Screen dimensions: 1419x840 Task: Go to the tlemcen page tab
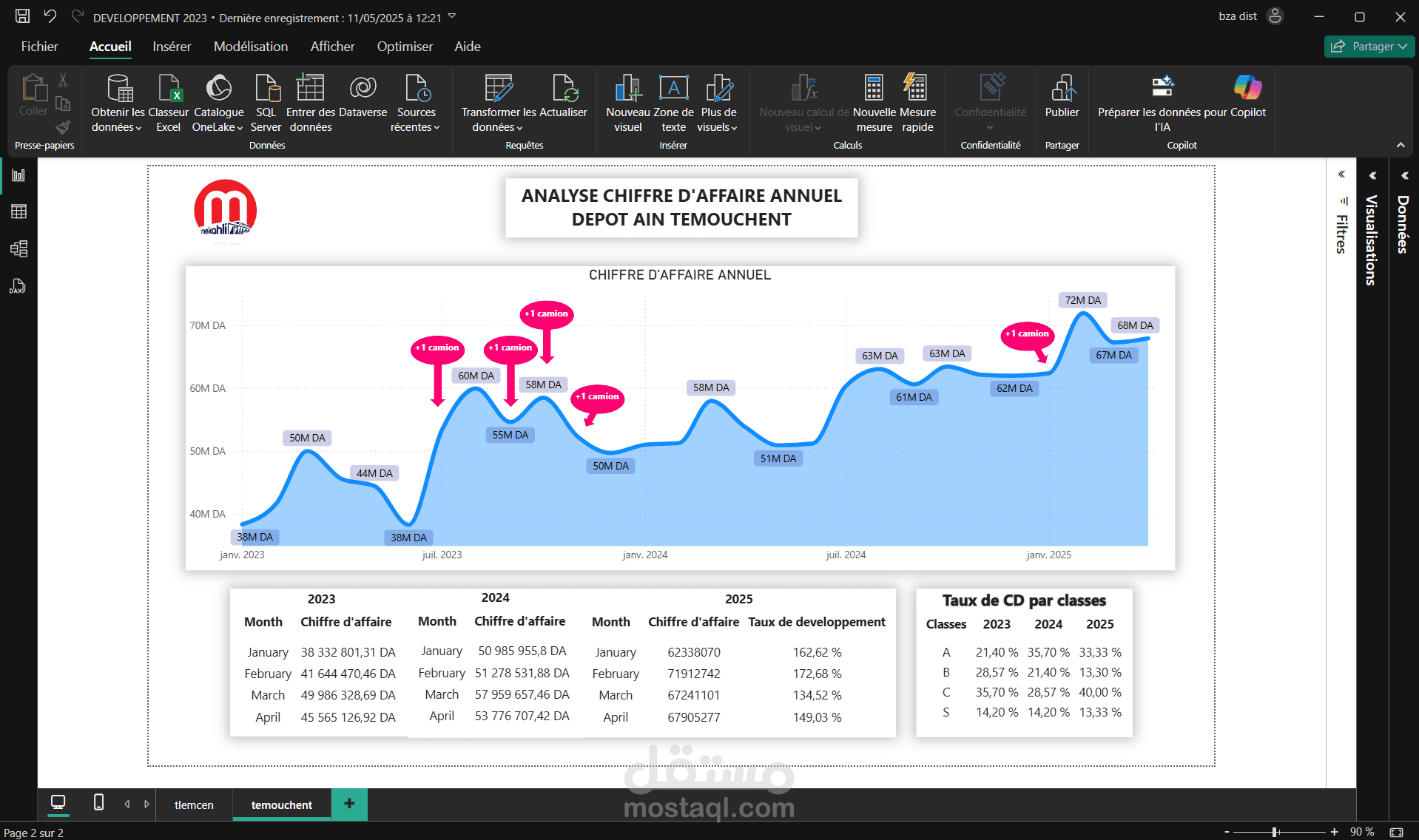(x=194, y=805)
